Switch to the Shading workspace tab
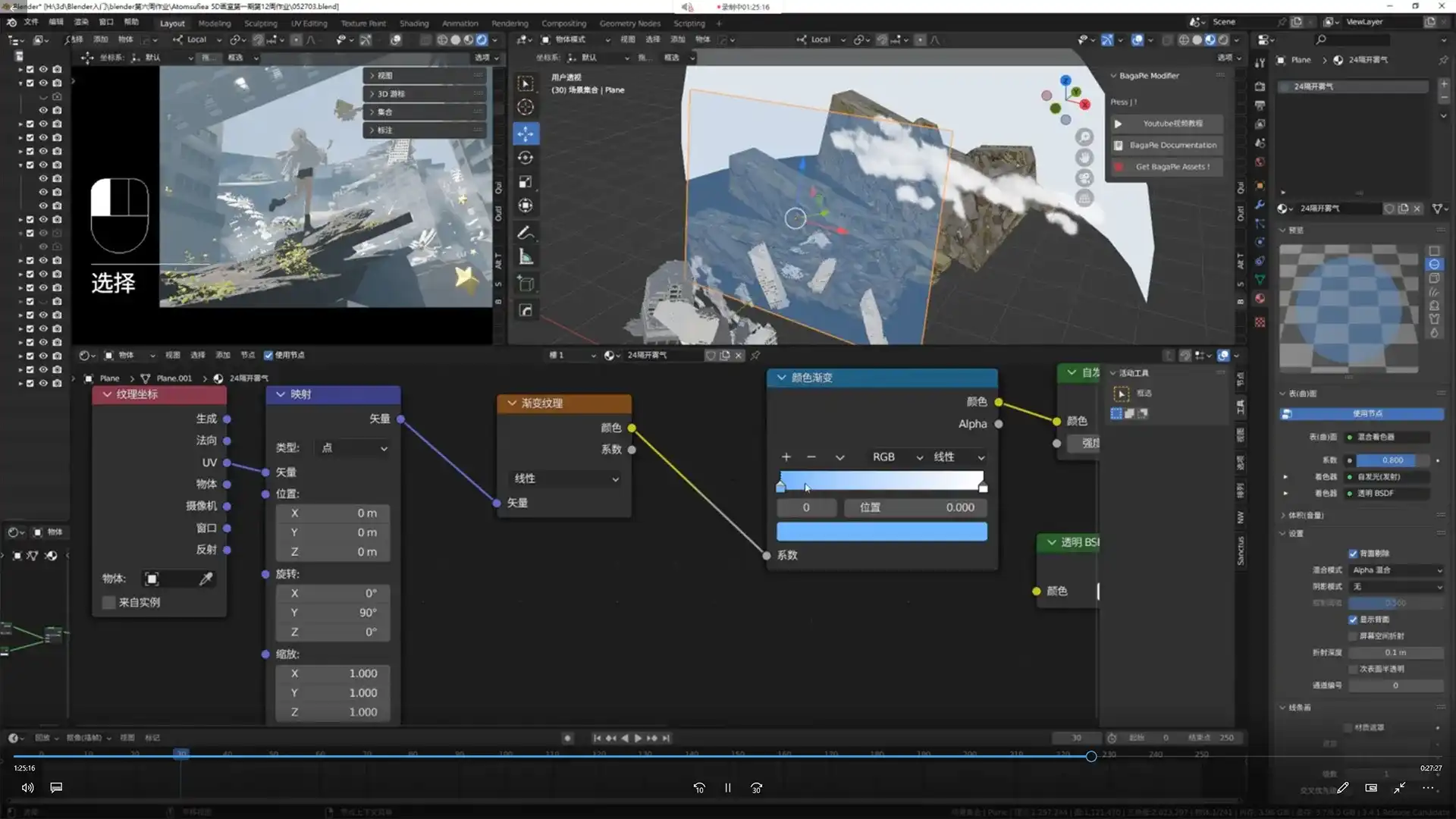 click(414, 23)
